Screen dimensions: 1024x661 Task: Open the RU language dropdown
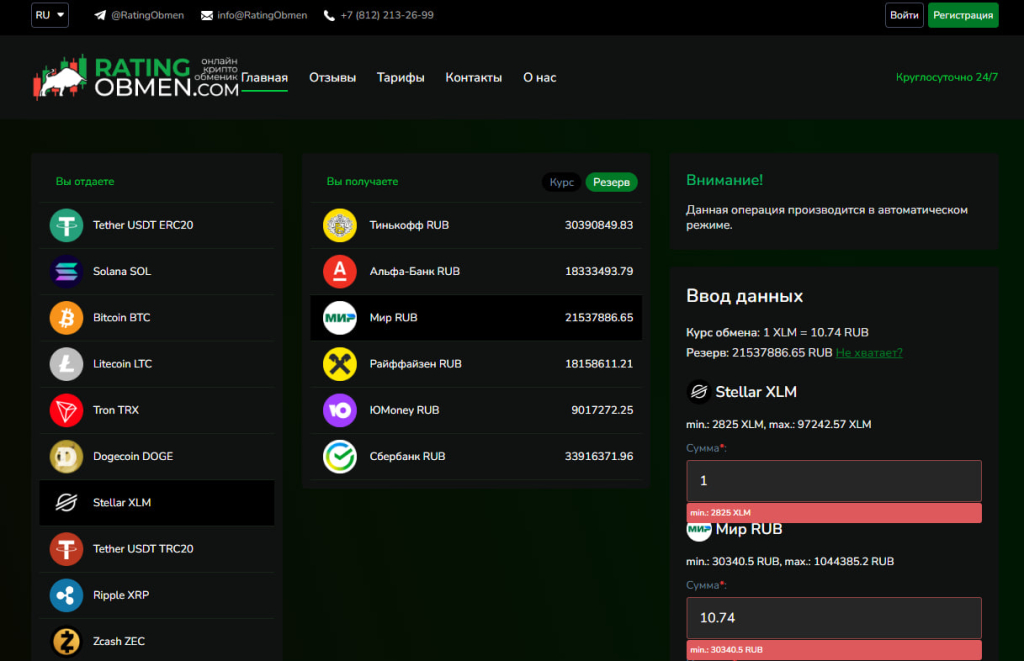50,15
